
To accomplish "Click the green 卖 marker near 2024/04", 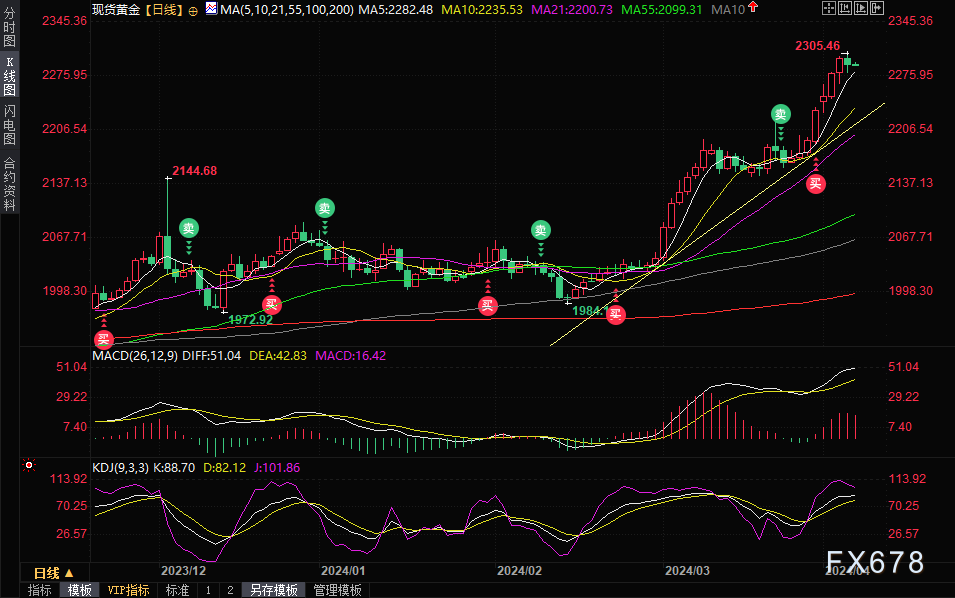I will click(780, 114).
